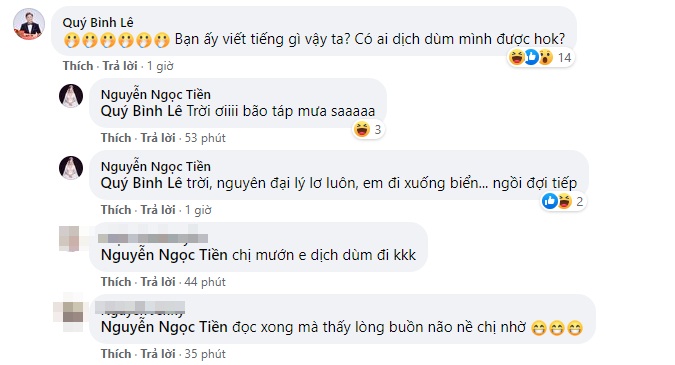Screen dimensions: 675x365
Task: Click Trả lời under the 35 phút comment
Action: [158, 353]
